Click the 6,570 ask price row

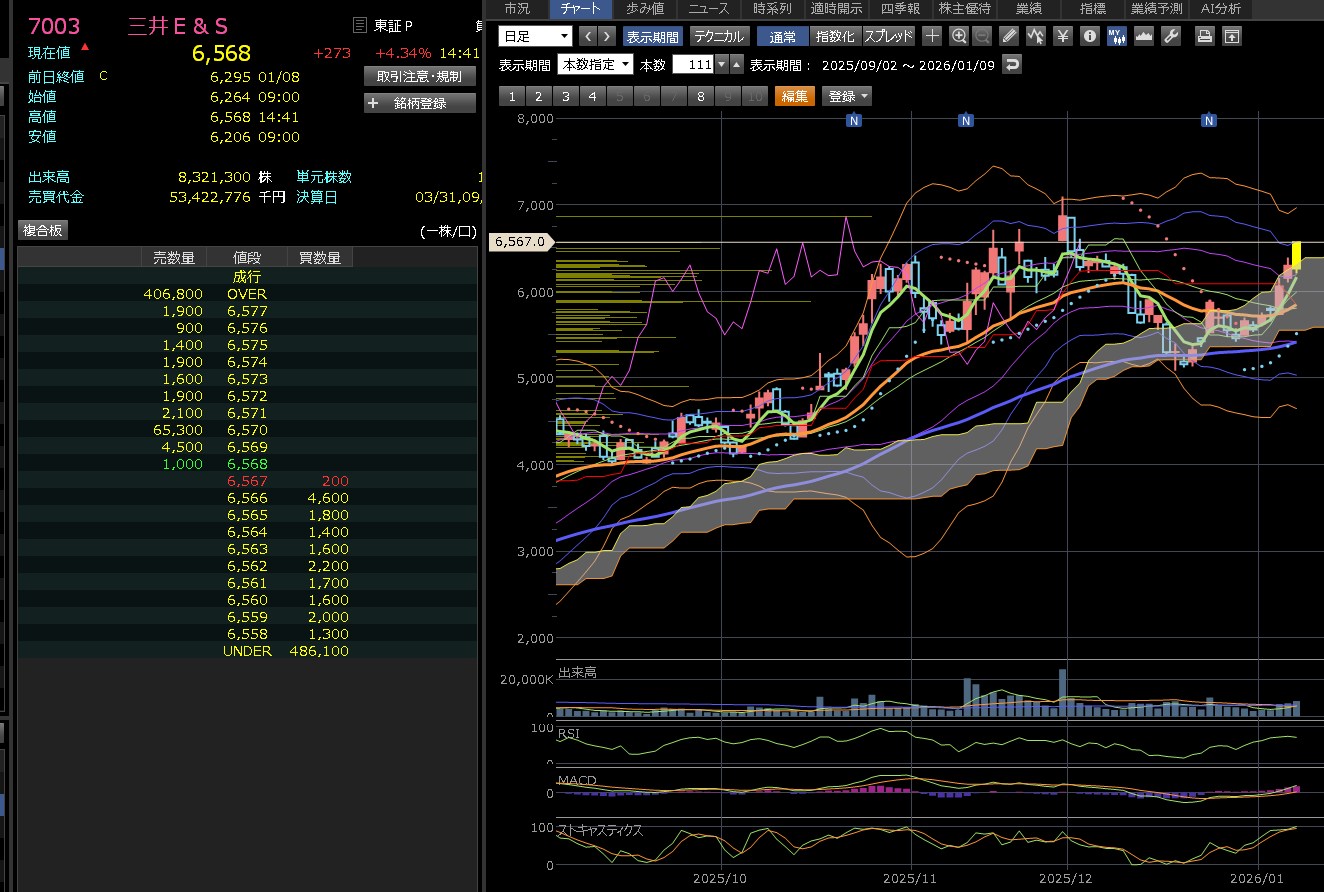click(247, 430)
